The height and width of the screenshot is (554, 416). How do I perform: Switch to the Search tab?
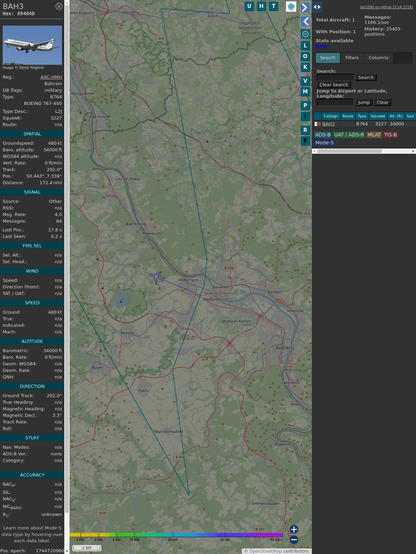pyautogui.click(x=328, y=58)
